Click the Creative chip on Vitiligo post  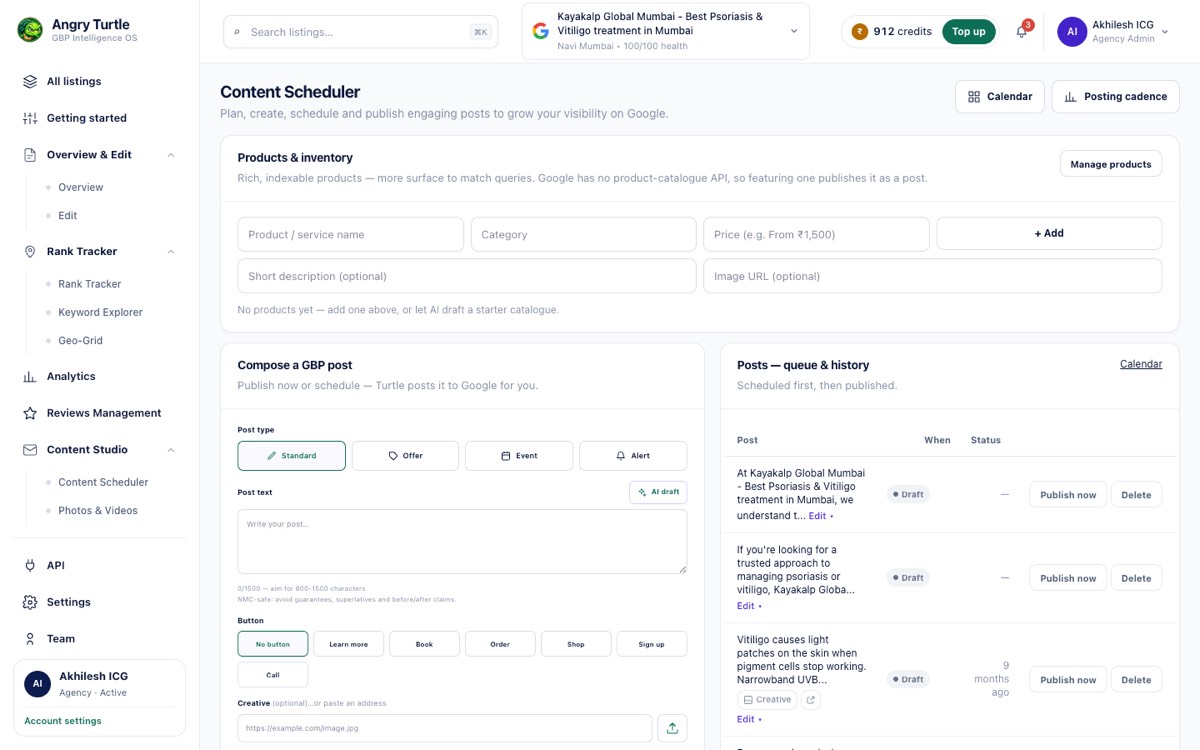click(767, 700)
